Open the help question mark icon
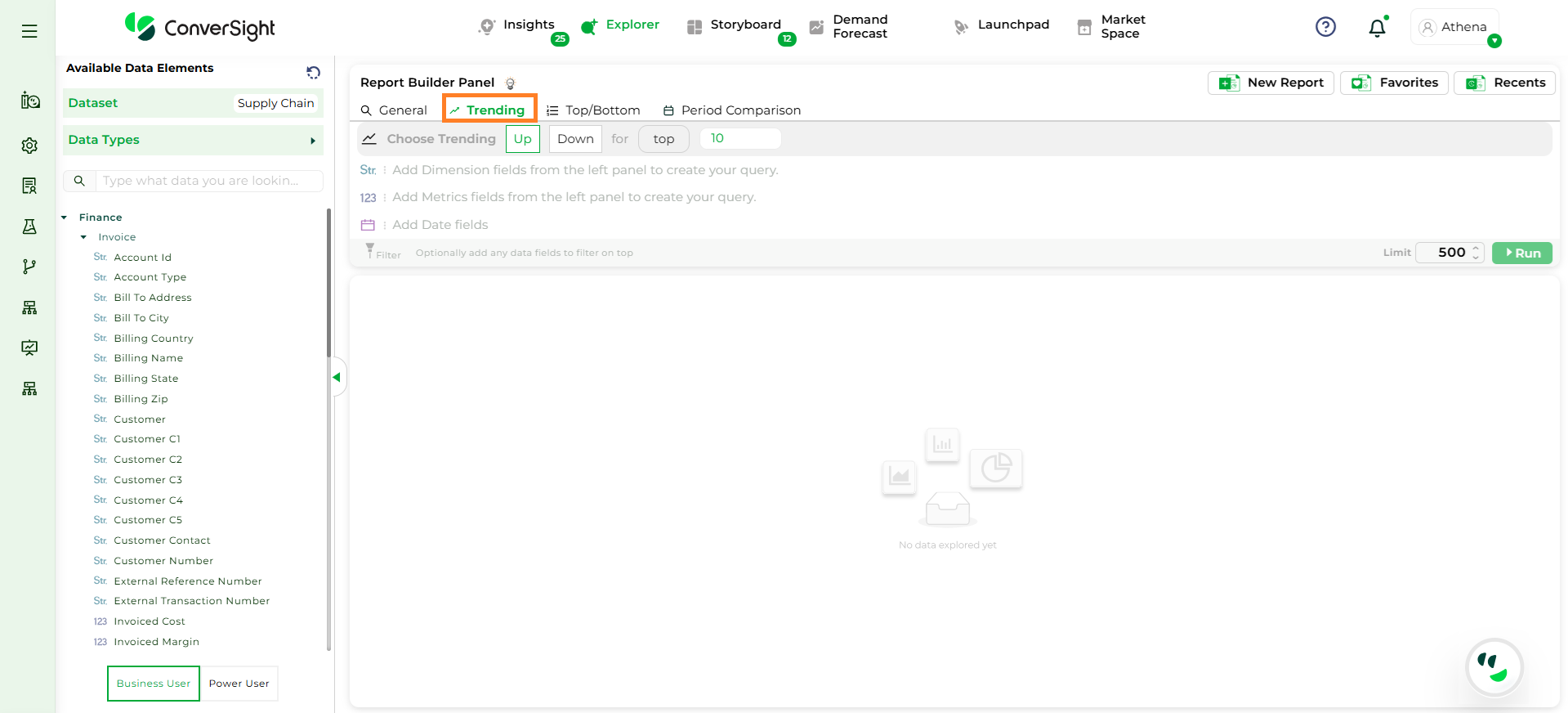 click(1325, 27)
